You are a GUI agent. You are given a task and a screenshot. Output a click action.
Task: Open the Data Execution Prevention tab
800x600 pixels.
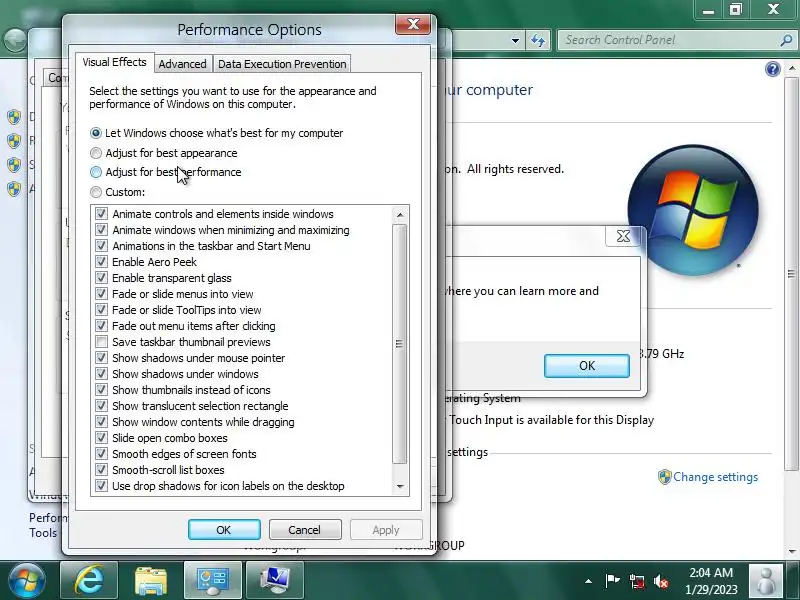tap(282, 64)
